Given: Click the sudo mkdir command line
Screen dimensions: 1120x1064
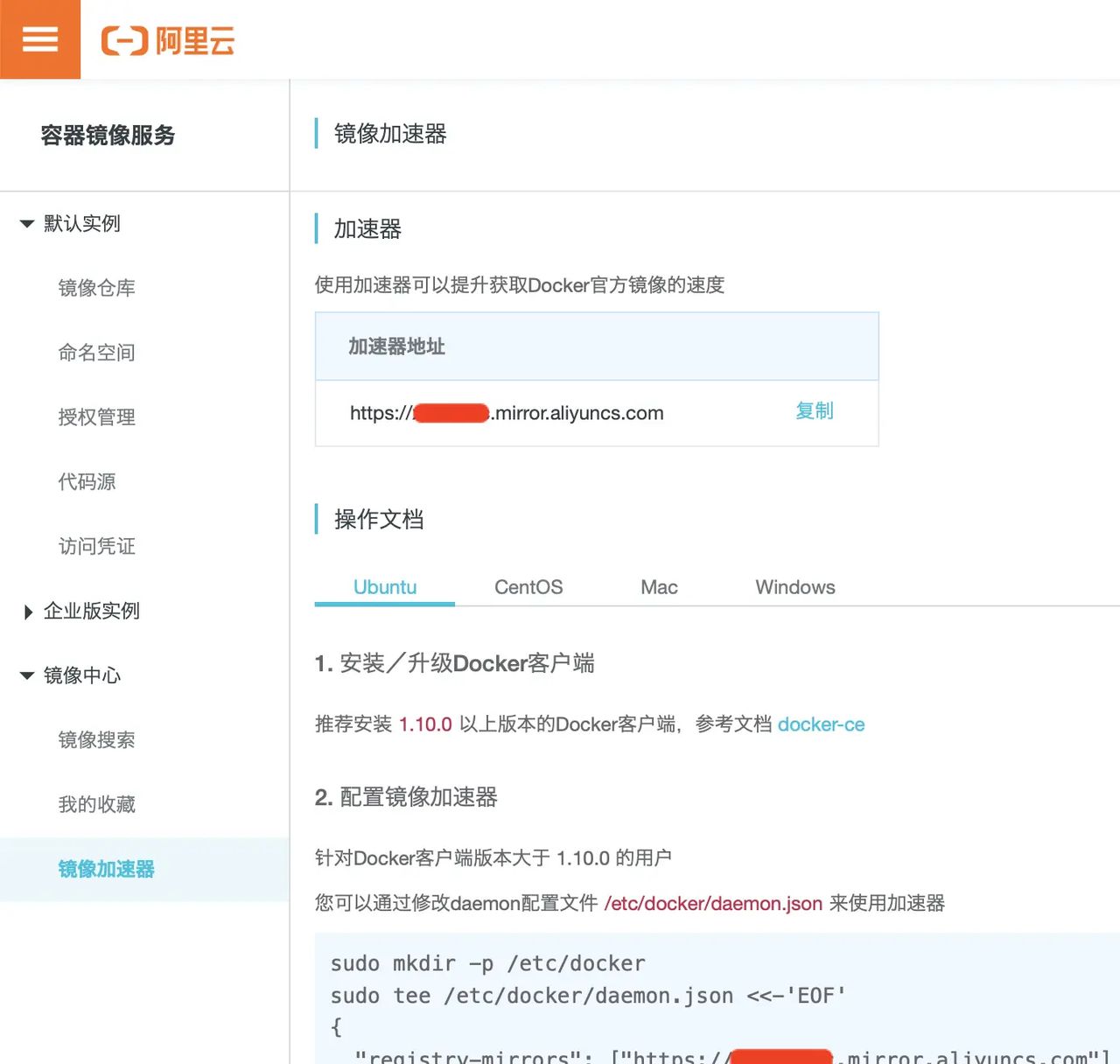Looking at the screenshot, I should 487,963.
